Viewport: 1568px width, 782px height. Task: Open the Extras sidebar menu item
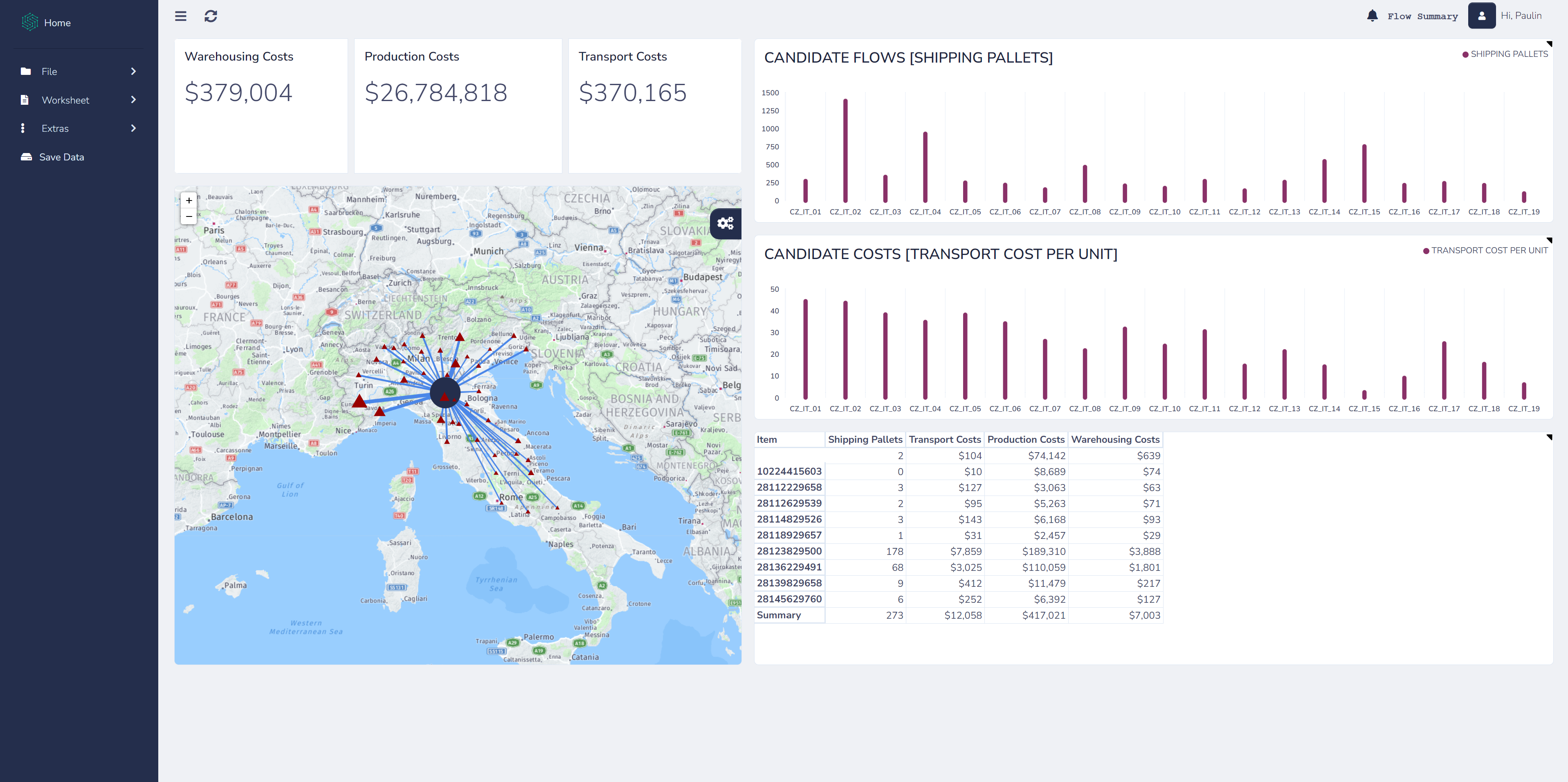(55, 128)
